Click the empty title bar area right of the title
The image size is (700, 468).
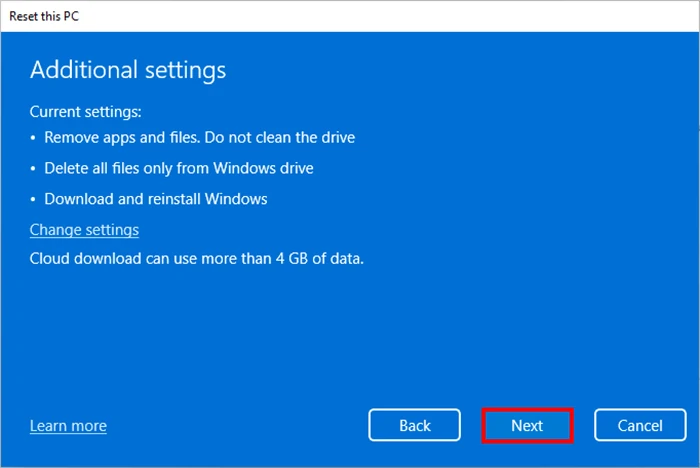click(400, 12)
